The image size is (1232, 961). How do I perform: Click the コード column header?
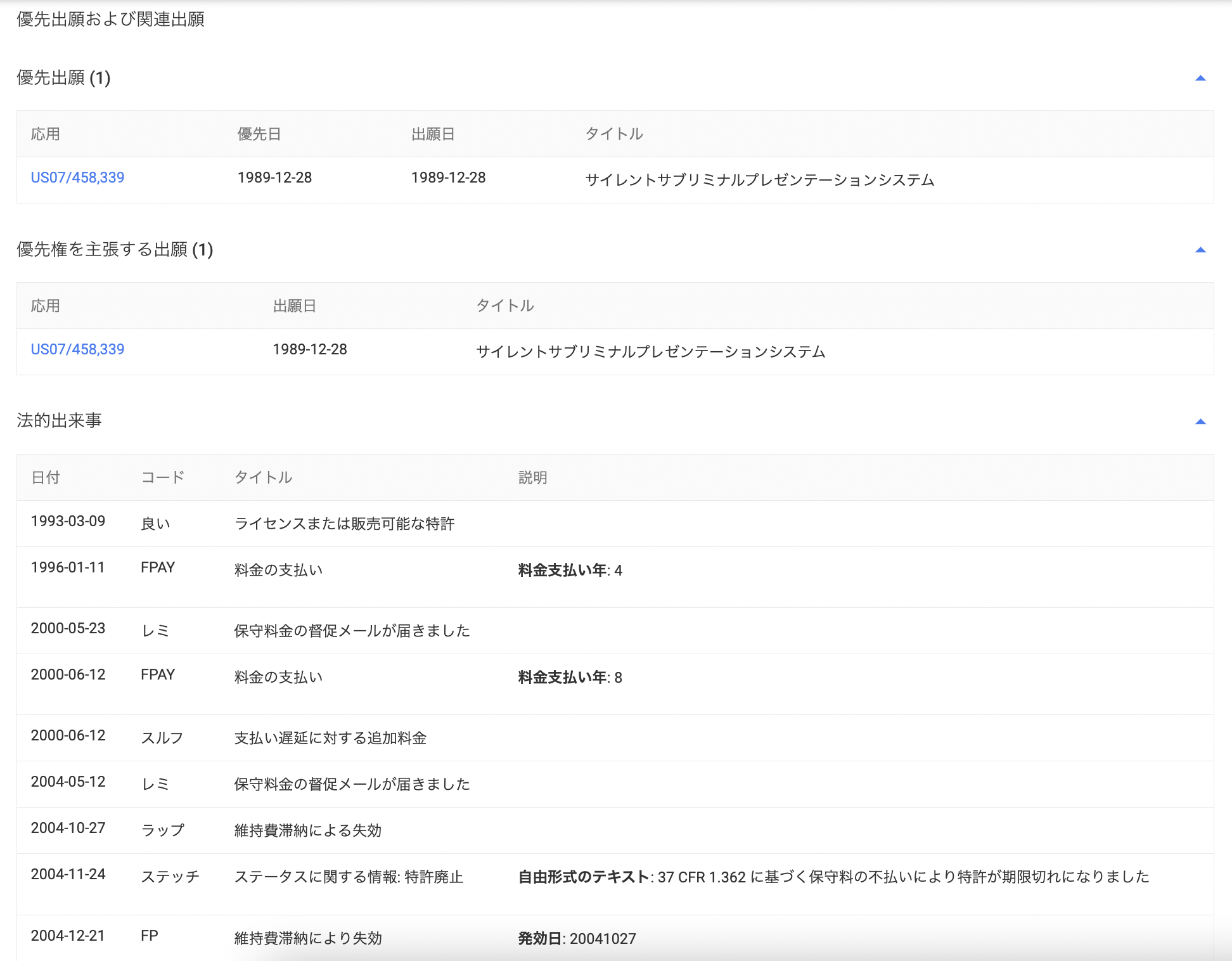(x=163, y=477)
